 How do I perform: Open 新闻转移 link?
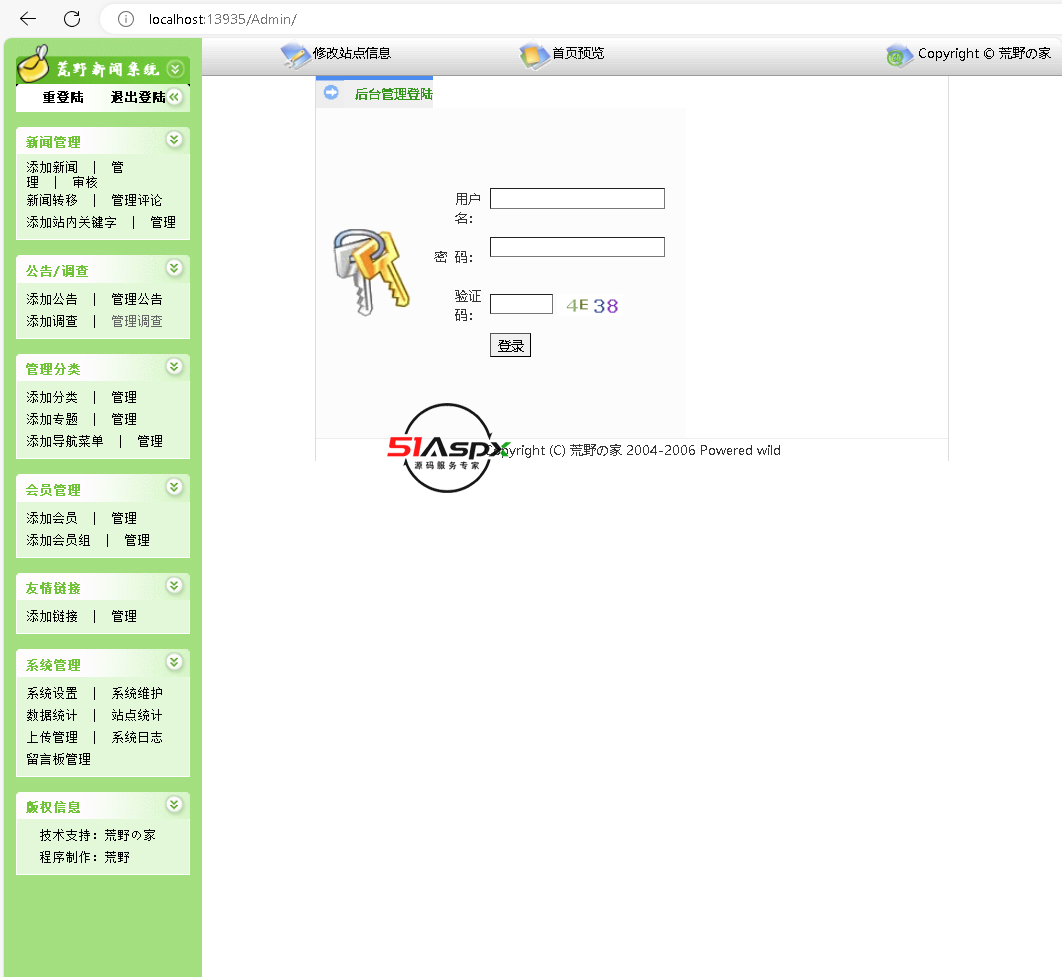[52, 200]
